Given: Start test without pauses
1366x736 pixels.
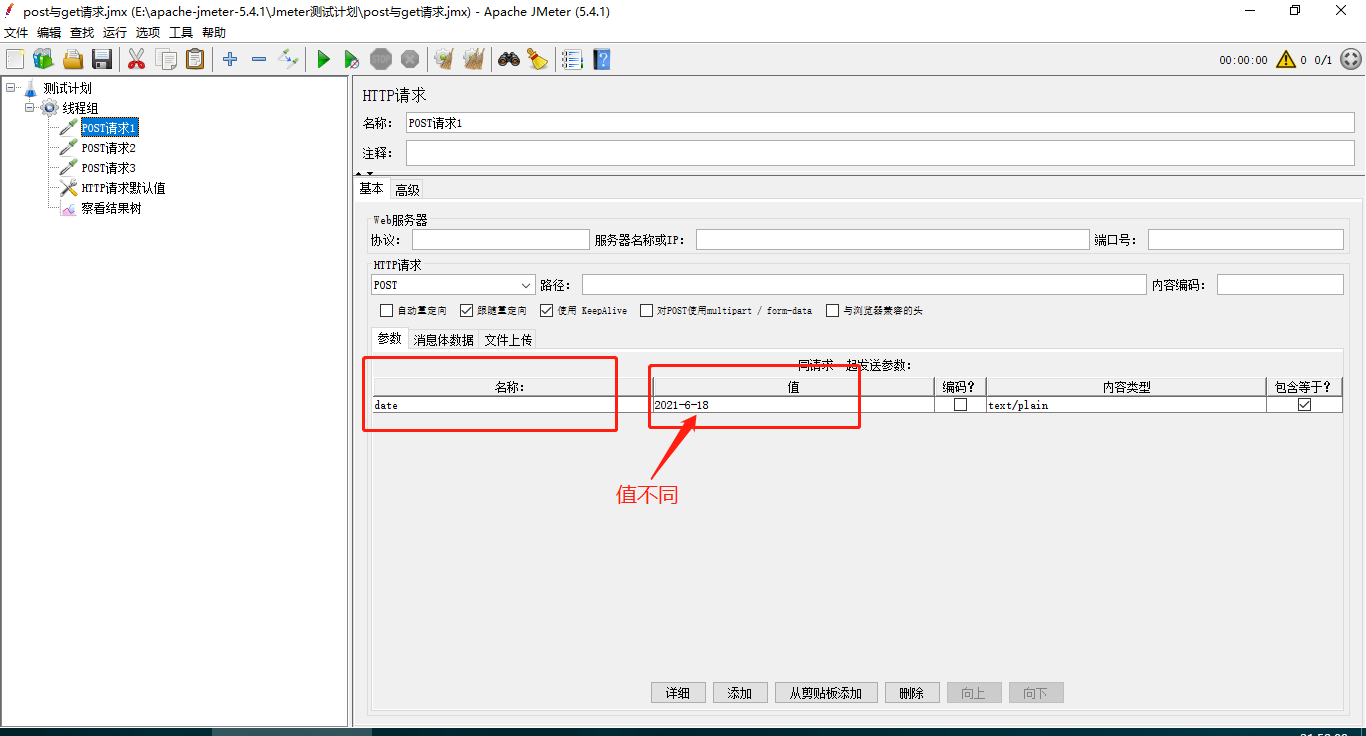Looking at the screenshot, I should tap(352, 59).
